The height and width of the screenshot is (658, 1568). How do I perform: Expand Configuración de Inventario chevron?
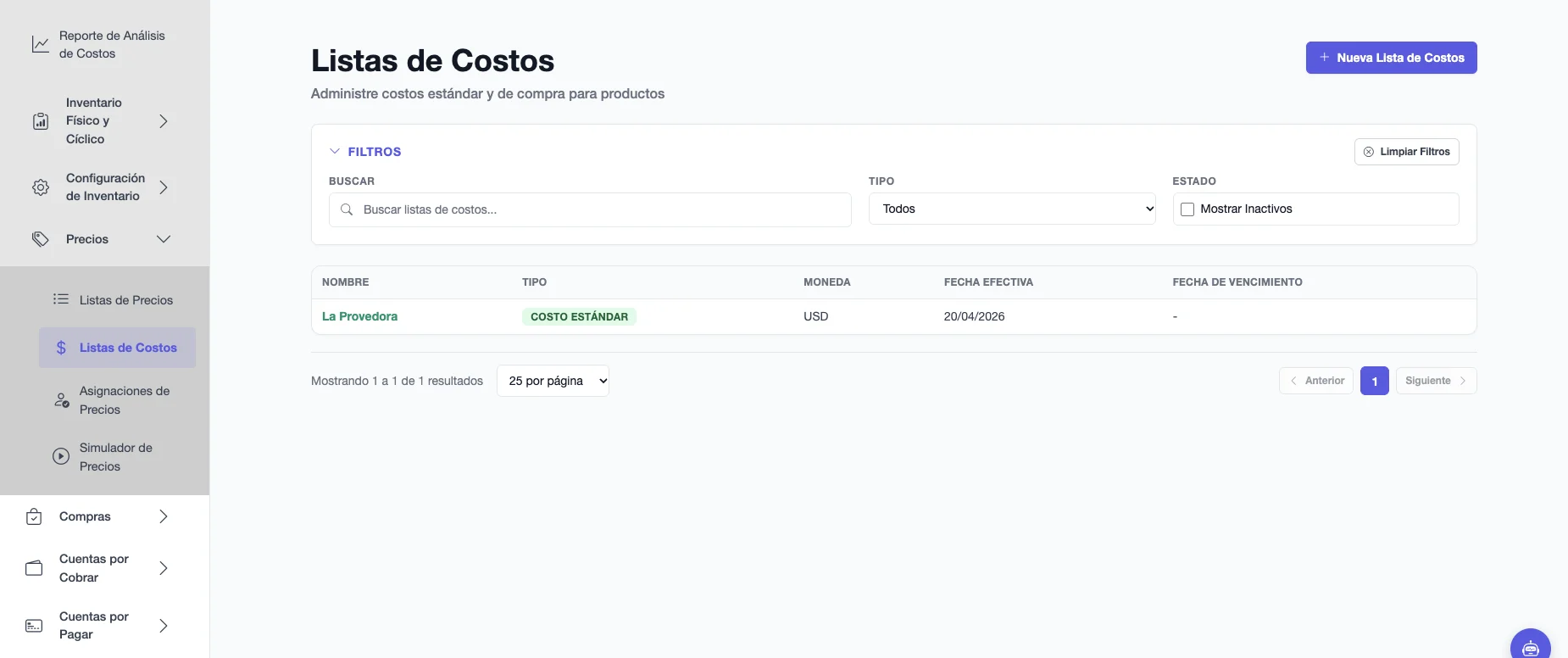164,187
